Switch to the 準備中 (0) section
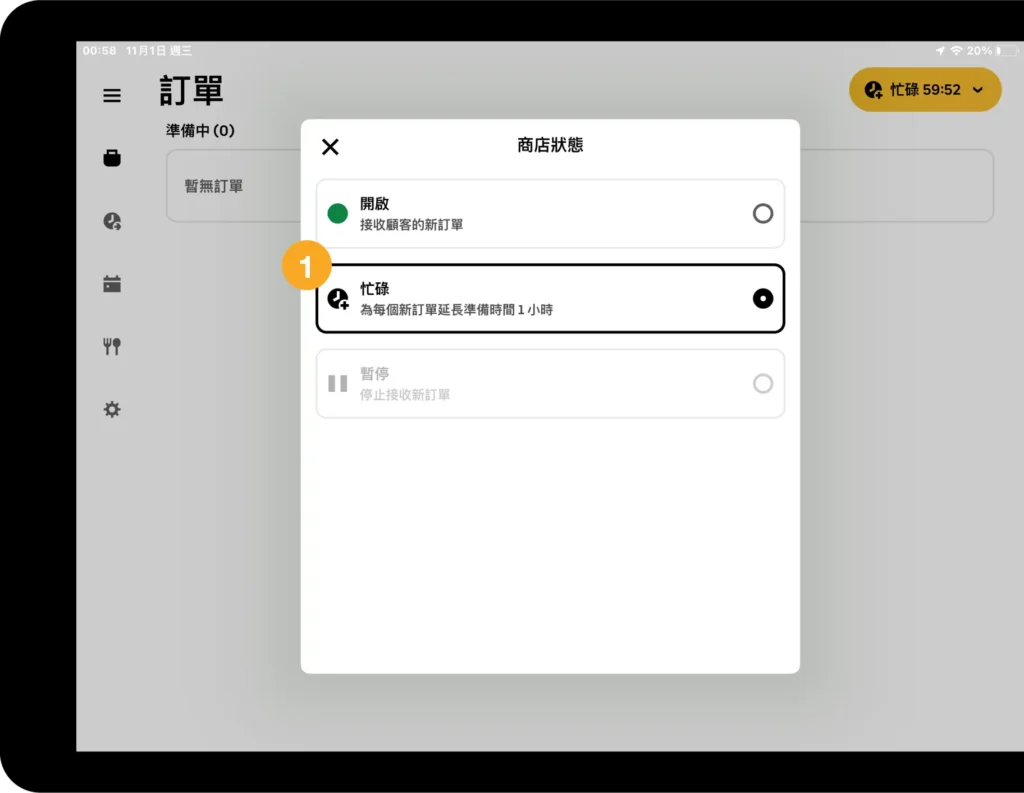1024x793 pixels. pyautogui.click(x=200, y=131)
